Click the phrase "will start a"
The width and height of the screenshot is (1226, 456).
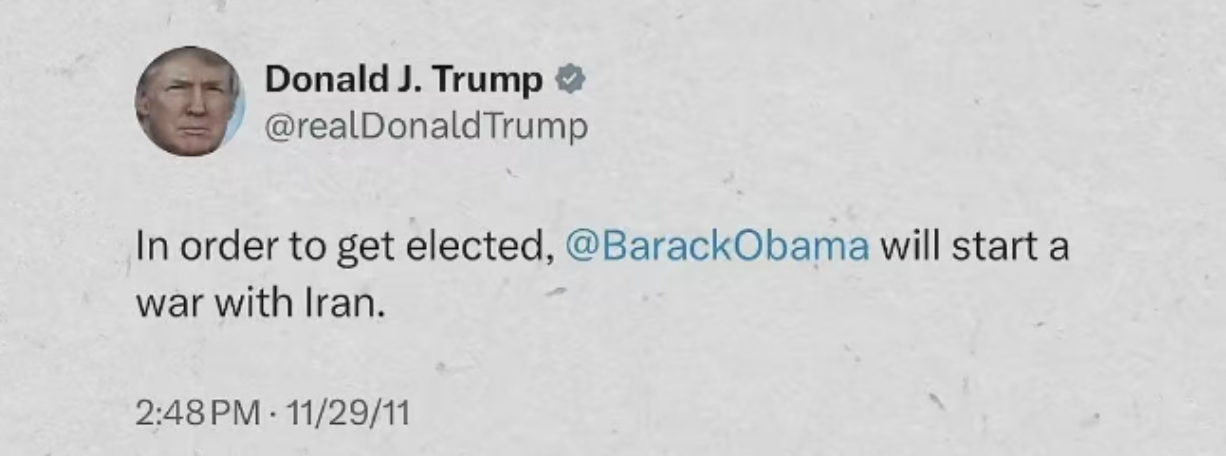click(974, 247)
